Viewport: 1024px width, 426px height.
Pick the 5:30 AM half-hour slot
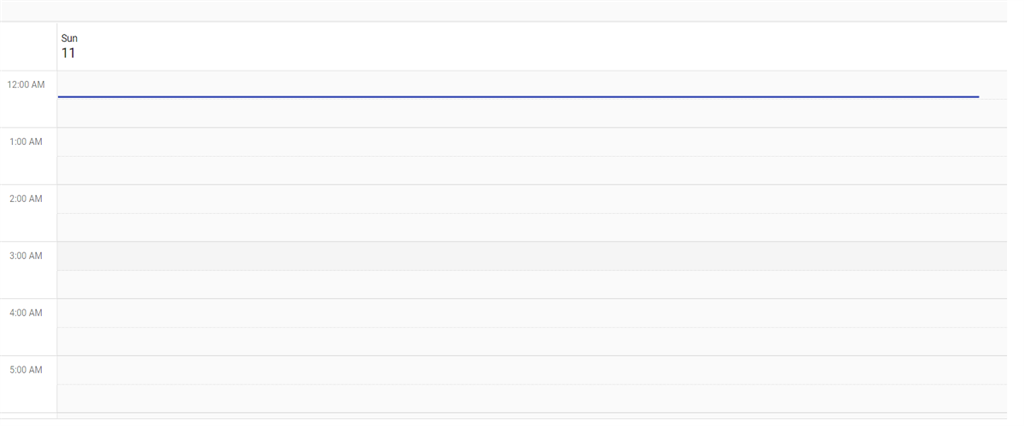click(x=530, y=399)
